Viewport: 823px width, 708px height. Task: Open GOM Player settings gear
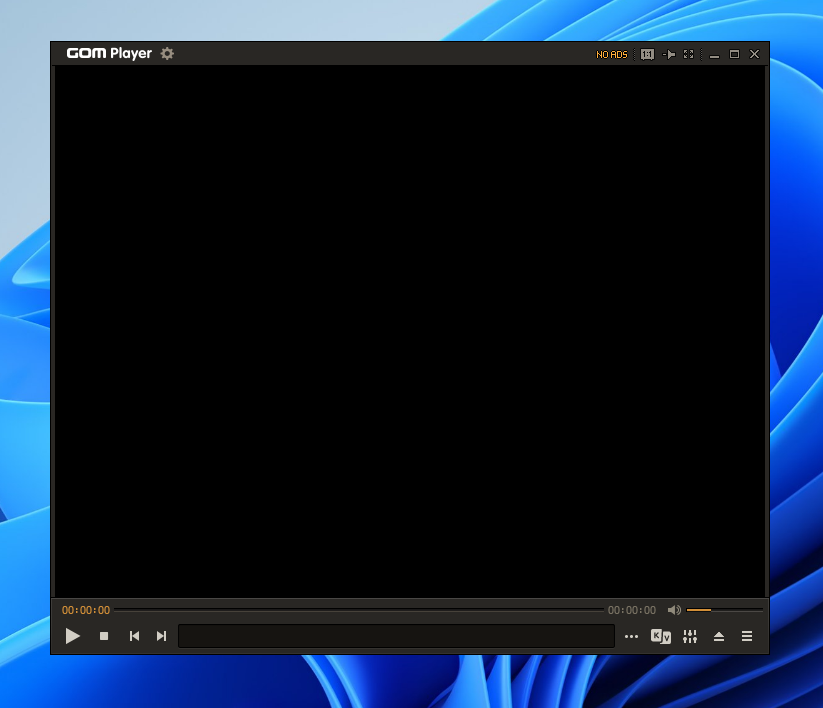[167, 54]
